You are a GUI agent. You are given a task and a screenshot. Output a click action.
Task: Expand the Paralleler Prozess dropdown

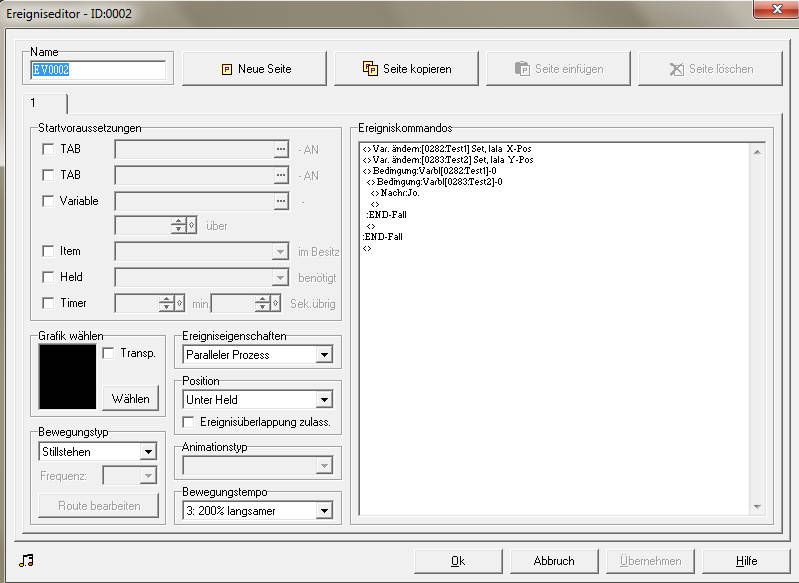pos(324,355)
